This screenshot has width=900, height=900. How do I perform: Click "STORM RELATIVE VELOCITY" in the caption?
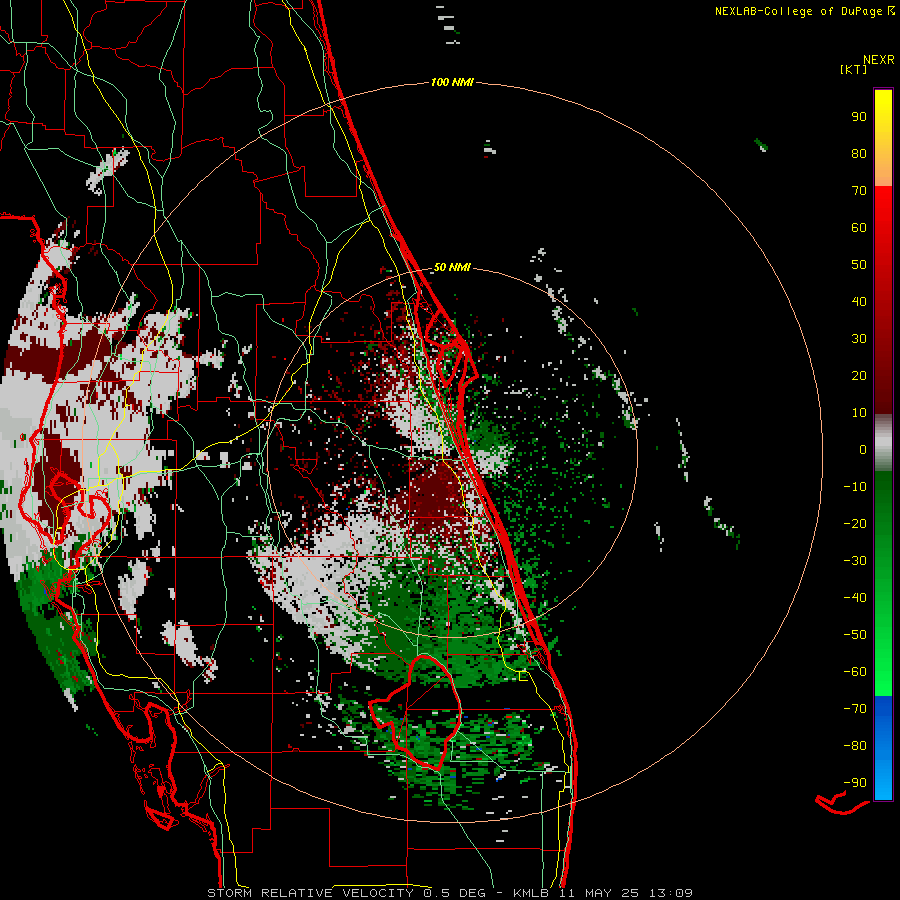point(310,893)
